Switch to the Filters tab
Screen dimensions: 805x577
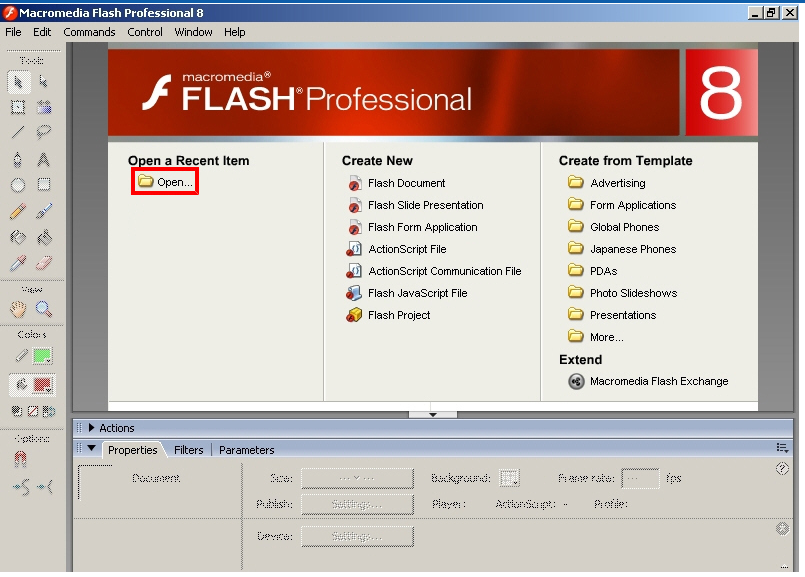point(188,450)
